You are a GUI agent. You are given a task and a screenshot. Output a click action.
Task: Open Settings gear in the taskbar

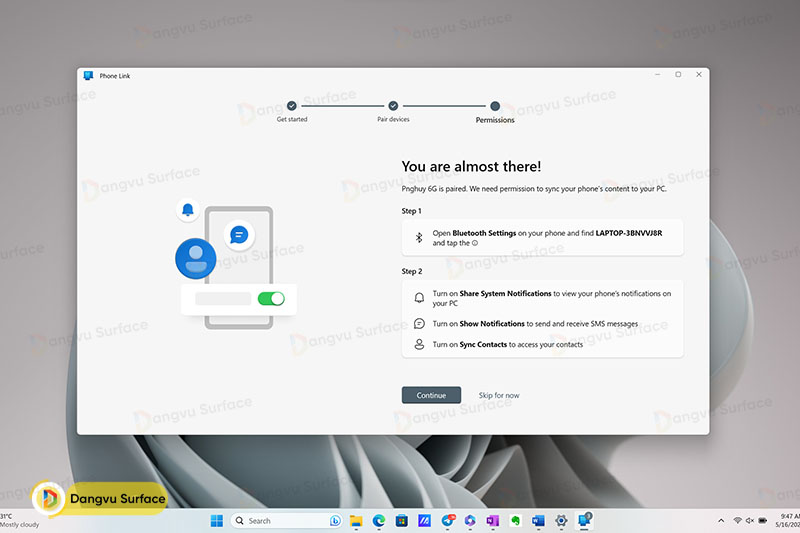click(x=562, y=521)
